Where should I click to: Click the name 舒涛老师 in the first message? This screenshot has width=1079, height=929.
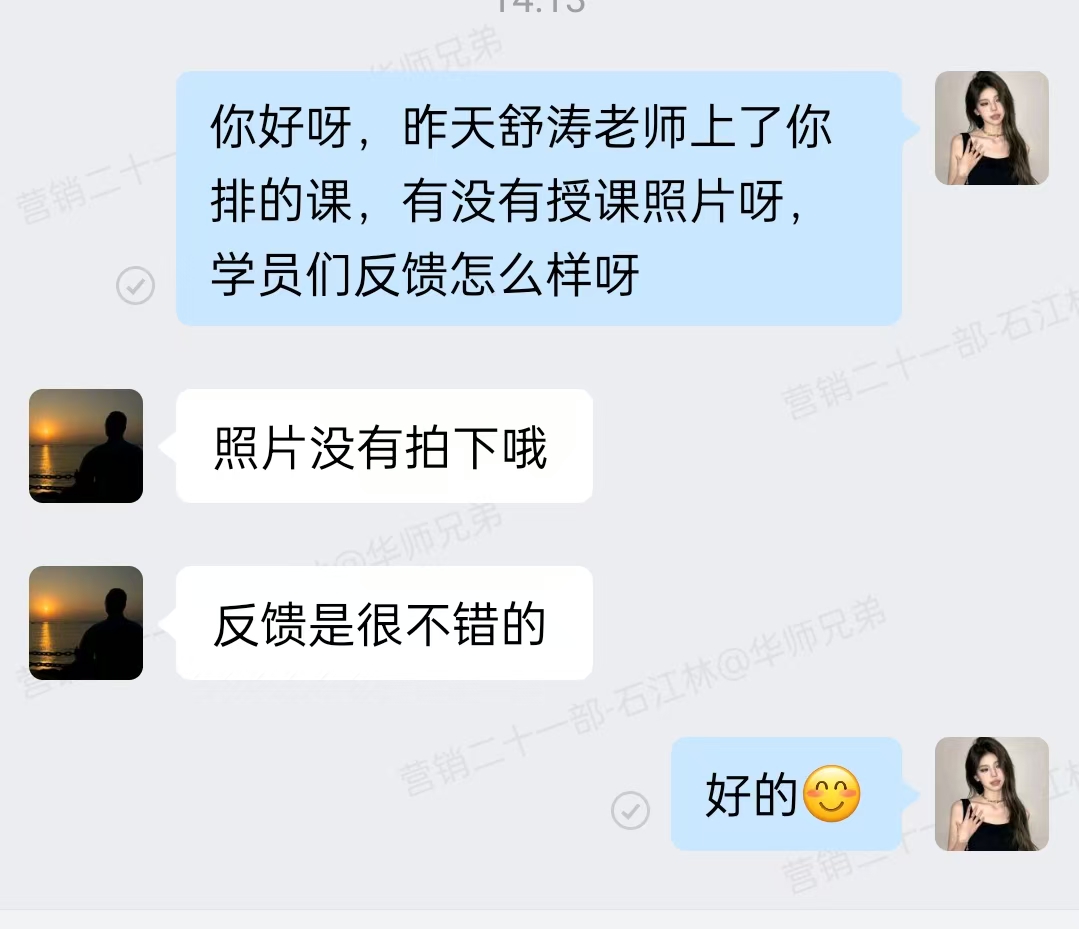click(x=594, y=127)
